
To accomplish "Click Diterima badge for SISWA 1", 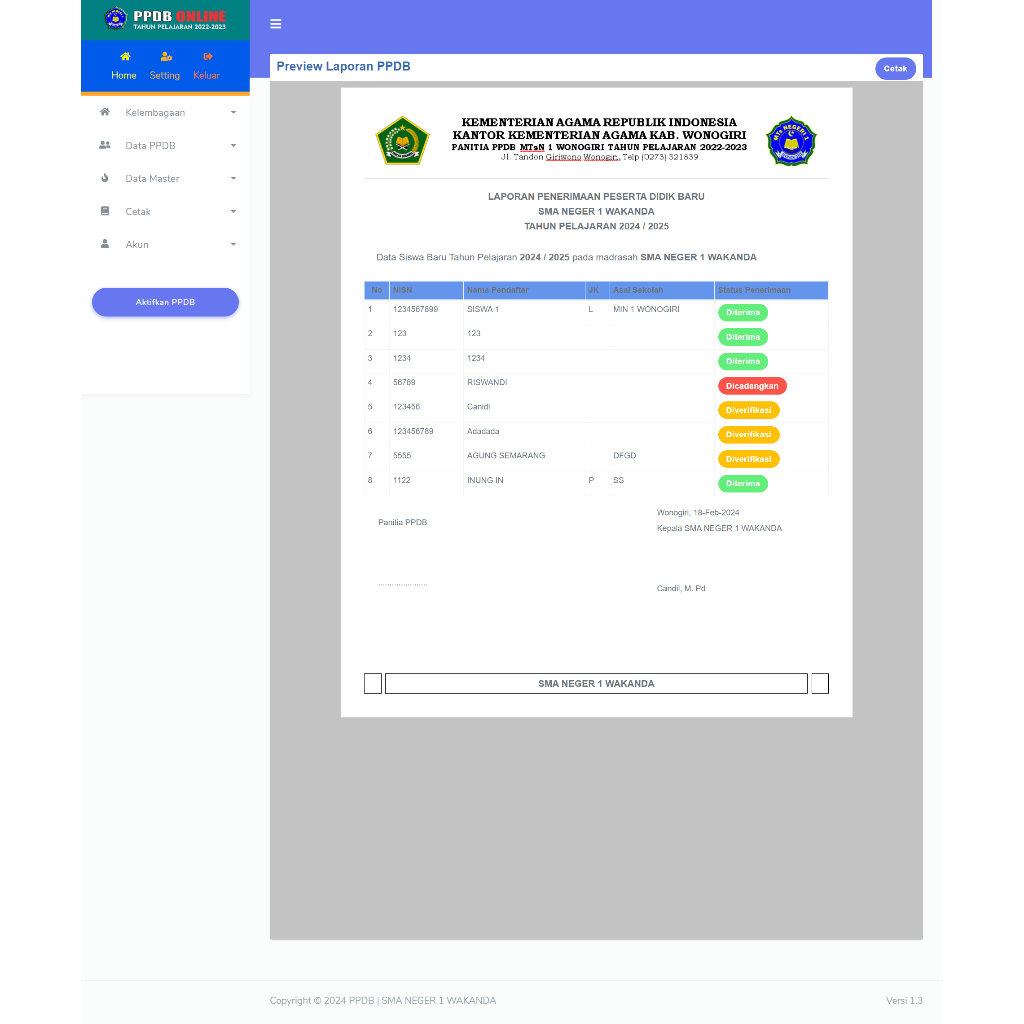I will point(743,312).
